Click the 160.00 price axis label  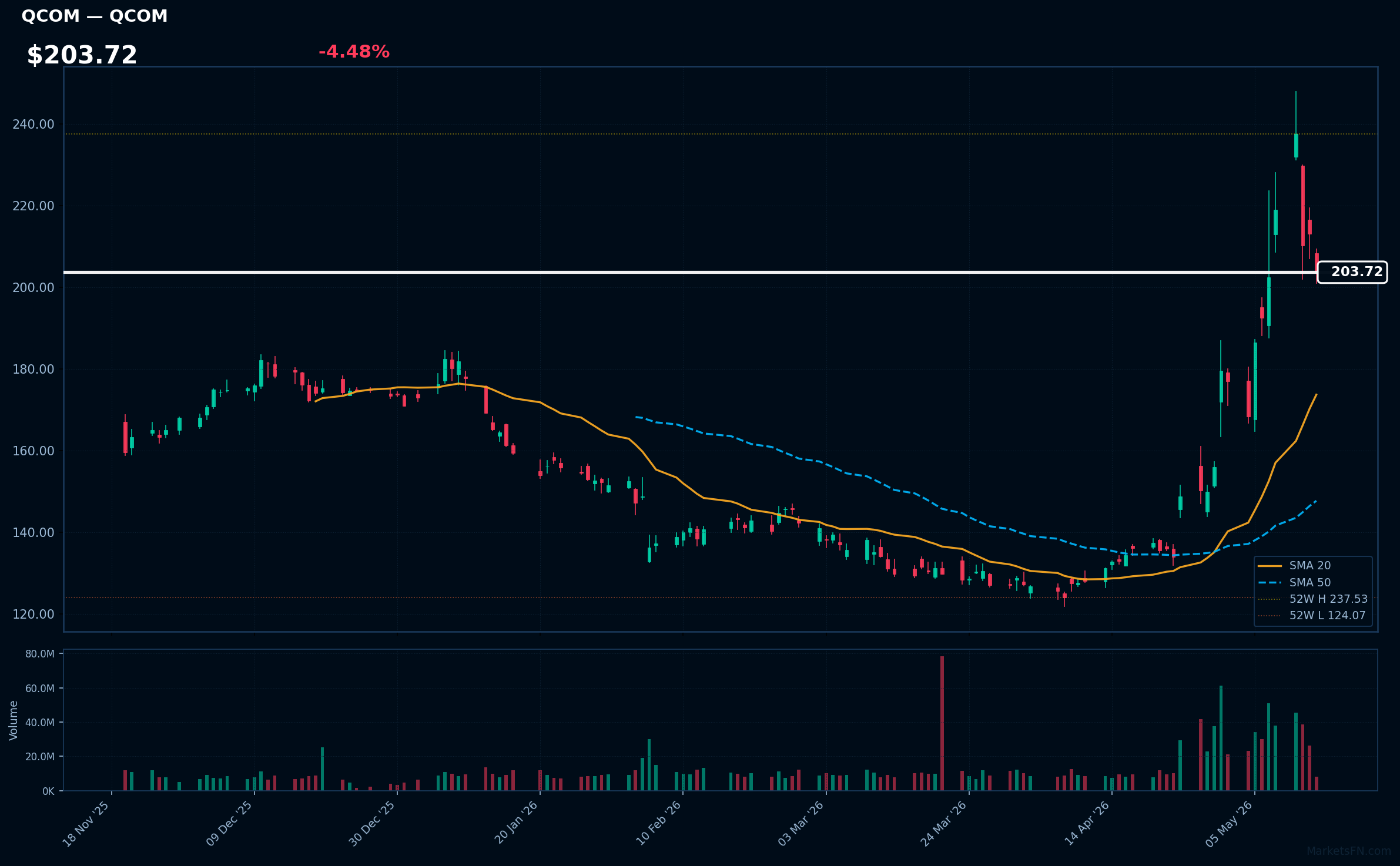click(x=33, y=451)
